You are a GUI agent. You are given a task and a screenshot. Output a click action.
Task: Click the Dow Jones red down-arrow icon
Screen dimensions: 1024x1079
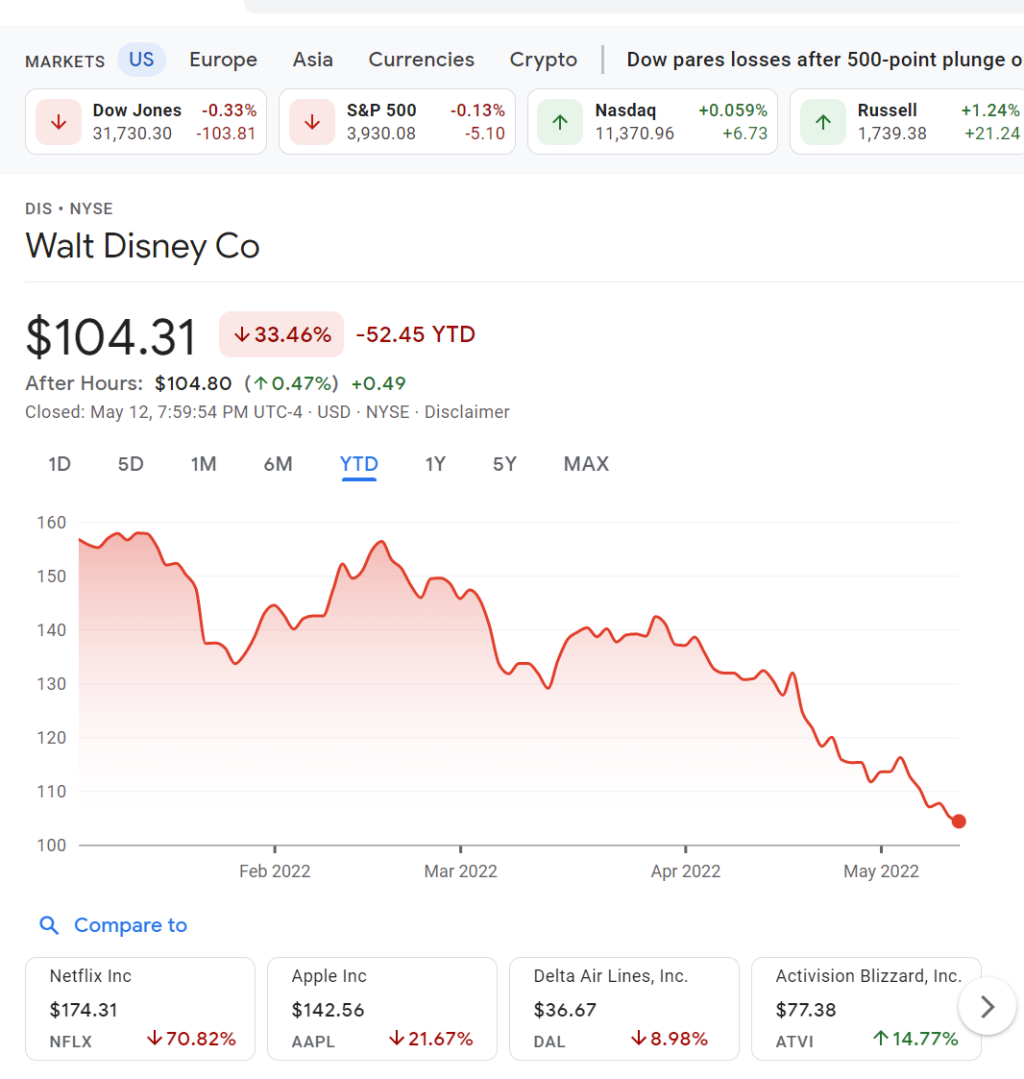[x=59, y=122]
